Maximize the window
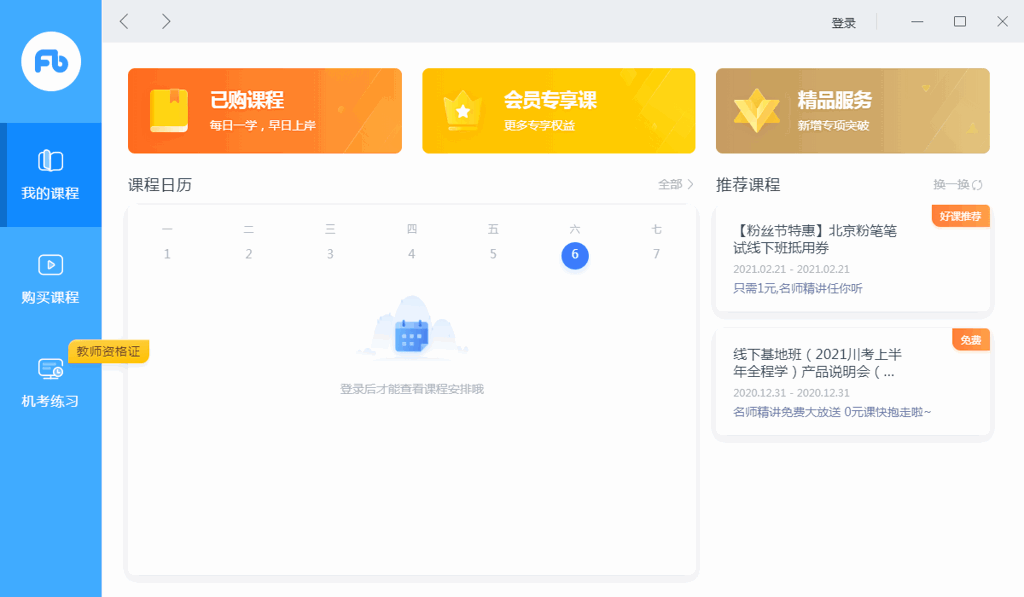1024x597 pixels. [x=959, y=22]
